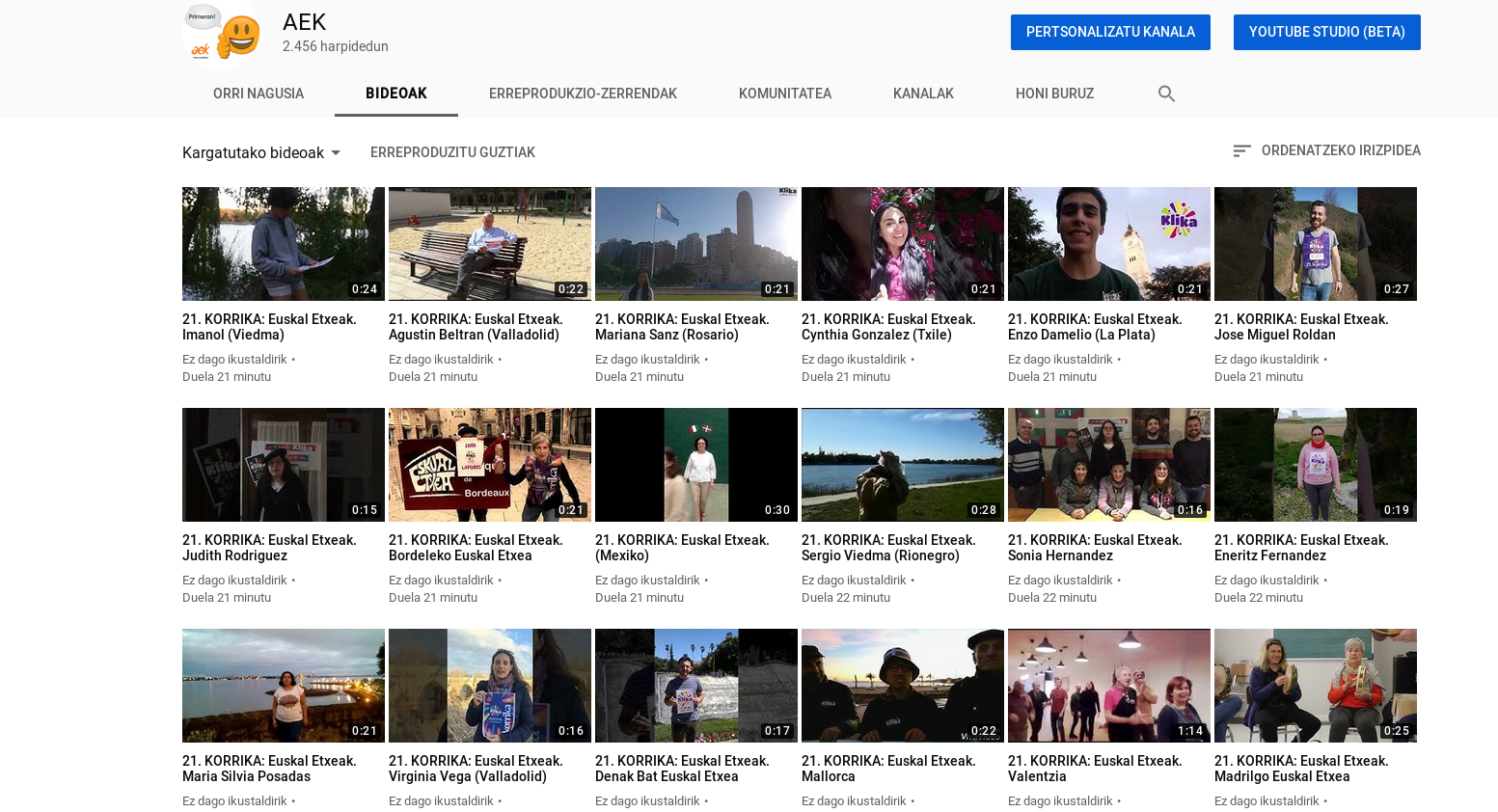Click the sort icon beside Ordenatzeko irizpidea

pyautogui.click(x=1241, y=151)
